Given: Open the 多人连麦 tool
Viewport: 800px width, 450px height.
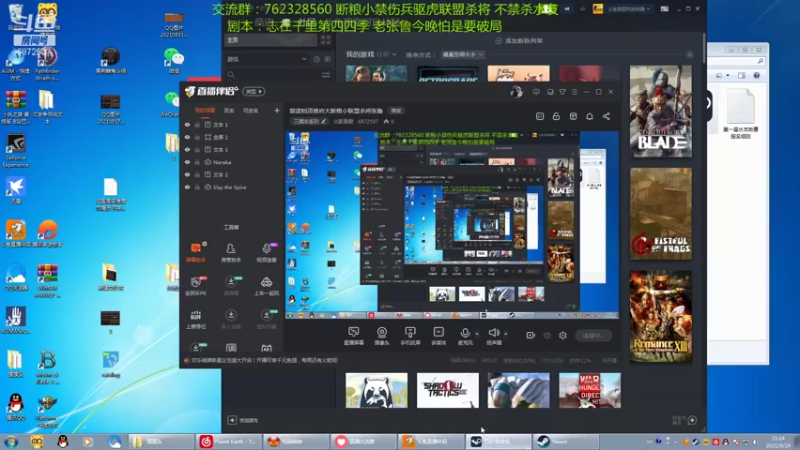Looking at the screenshot, I should 231,319.
